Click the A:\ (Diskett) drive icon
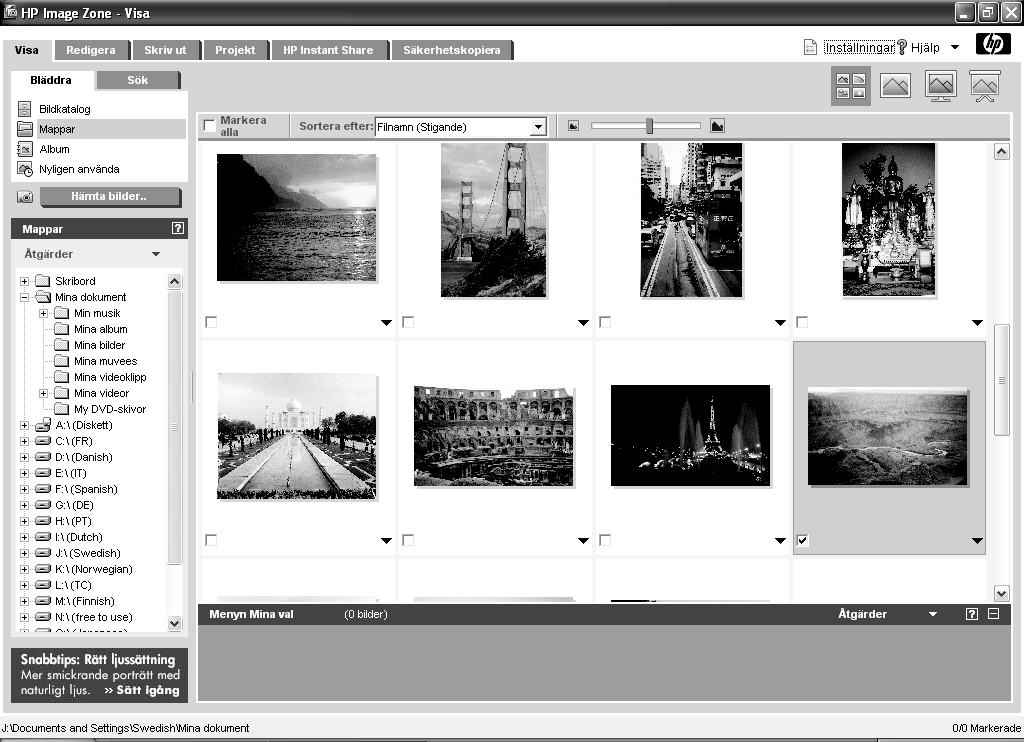 43,425
